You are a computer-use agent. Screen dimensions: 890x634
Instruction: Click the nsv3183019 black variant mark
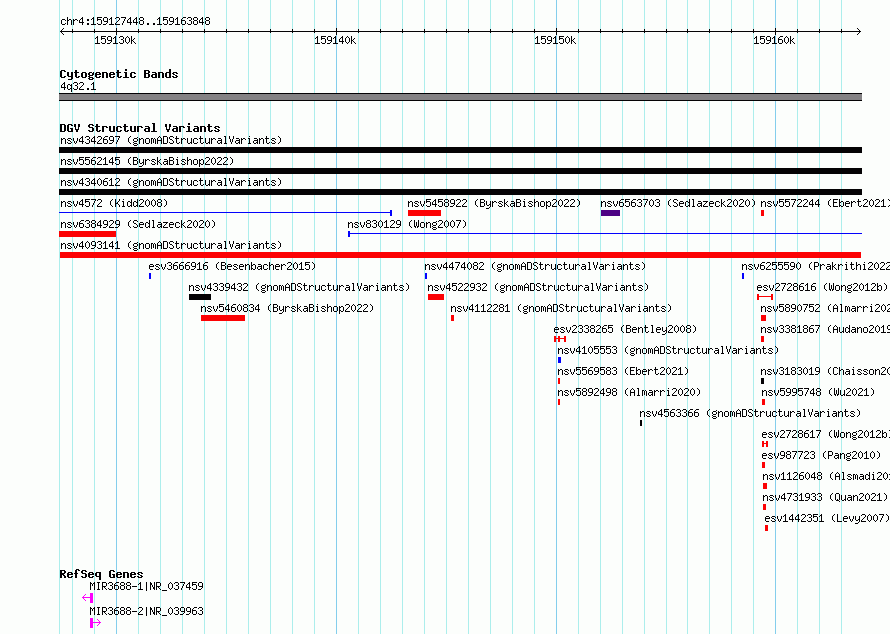pyautogui.click(x=762, y=381)
